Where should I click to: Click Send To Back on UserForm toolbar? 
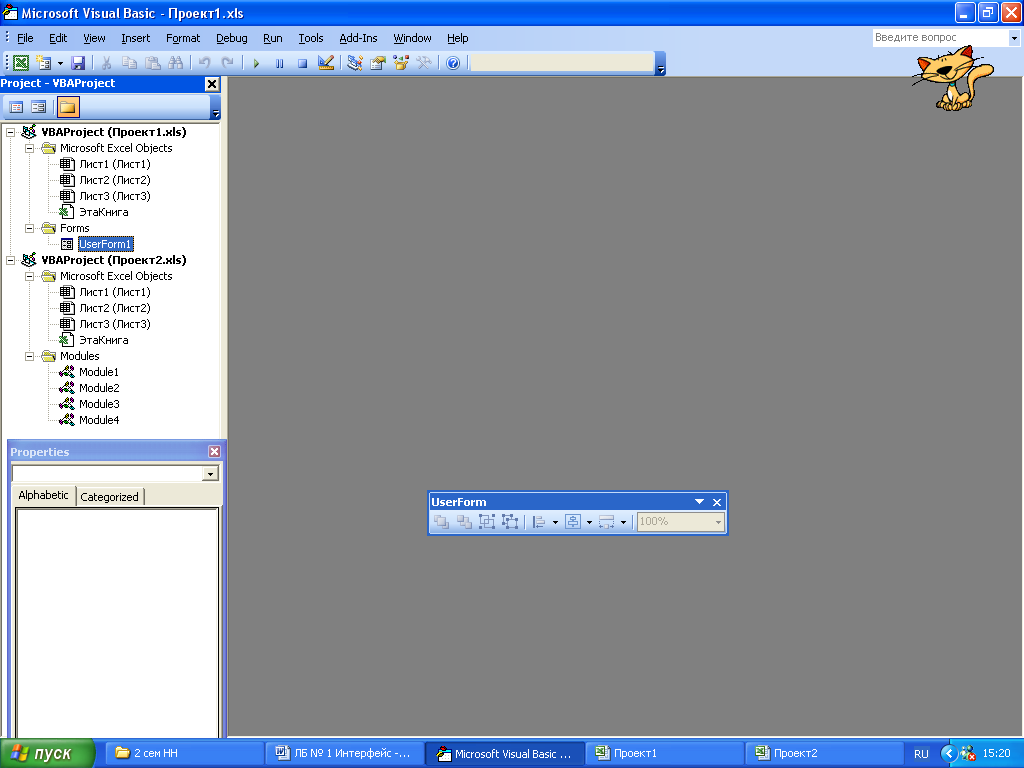(464, 522)
